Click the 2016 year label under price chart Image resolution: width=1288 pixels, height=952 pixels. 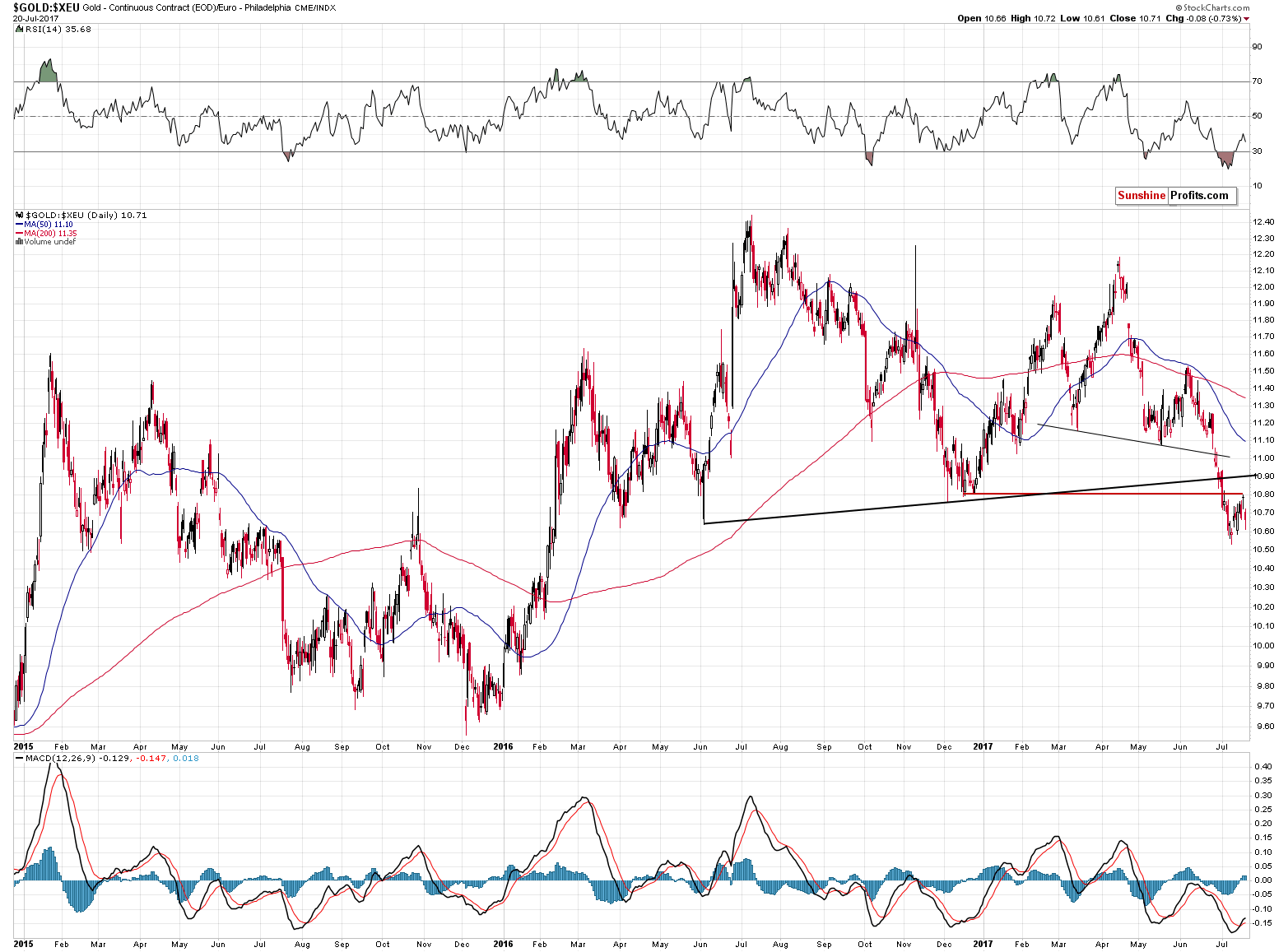(x=503, y=747)
